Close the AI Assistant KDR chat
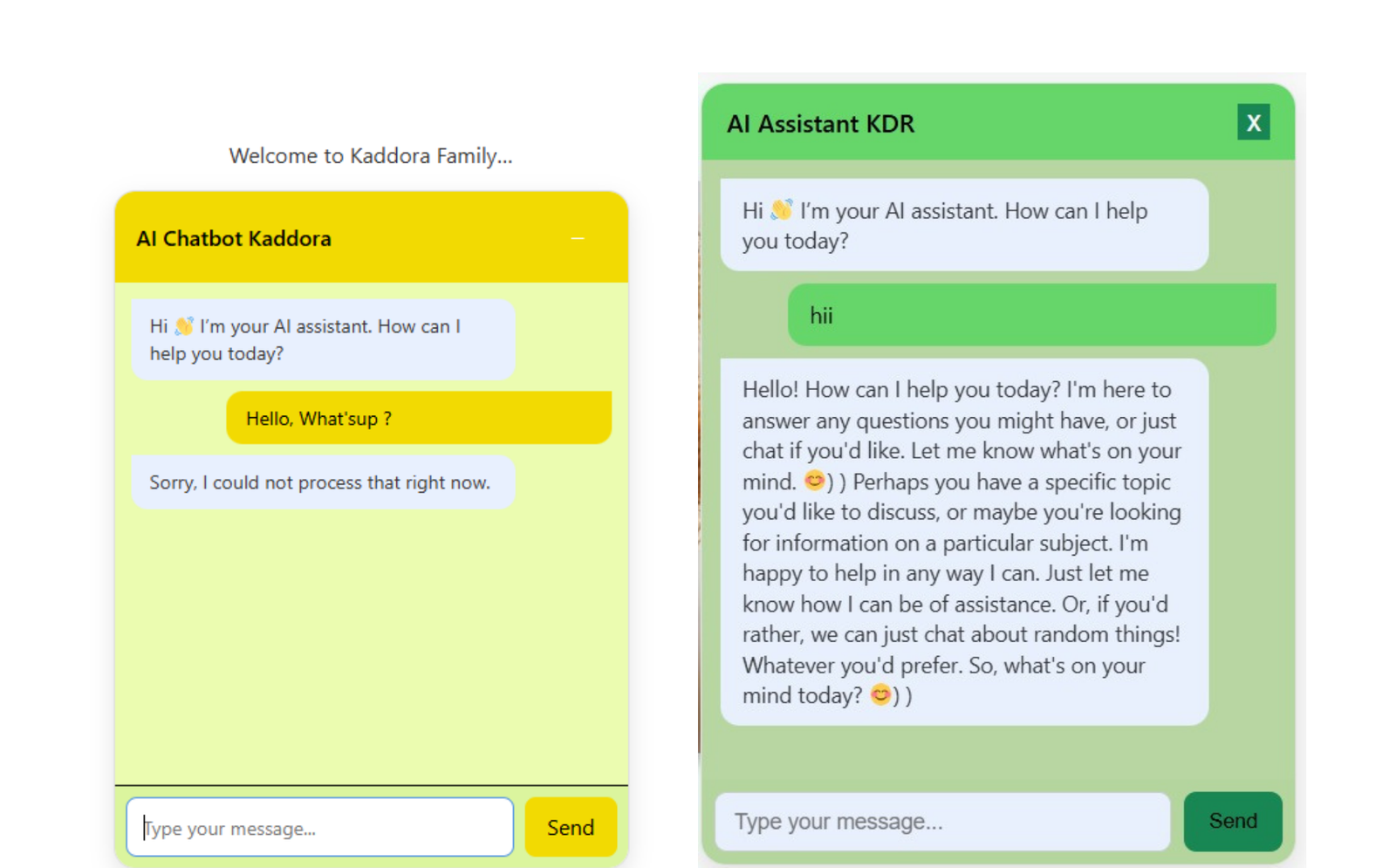 click(x=1253, y=123)
